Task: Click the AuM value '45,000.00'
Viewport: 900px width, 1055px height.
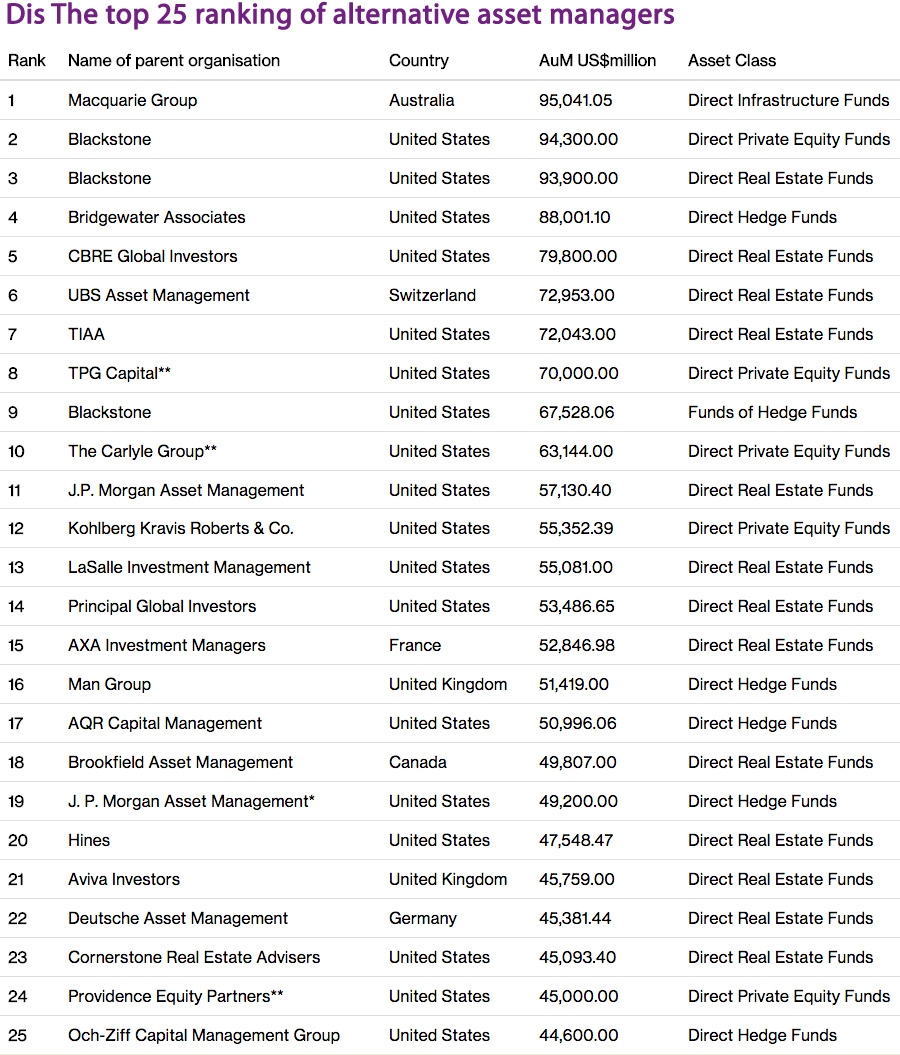Action: point(578,996)
